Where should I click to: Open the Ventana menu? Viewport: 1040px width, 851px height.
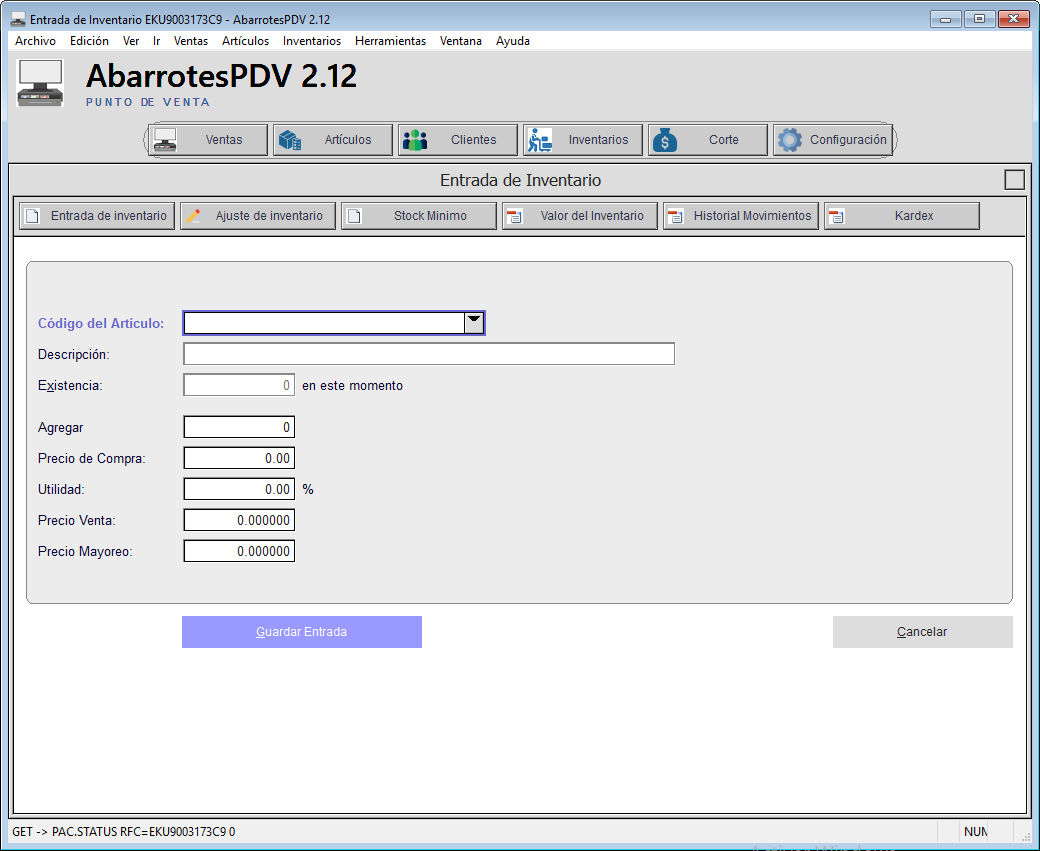coord(460,41)
